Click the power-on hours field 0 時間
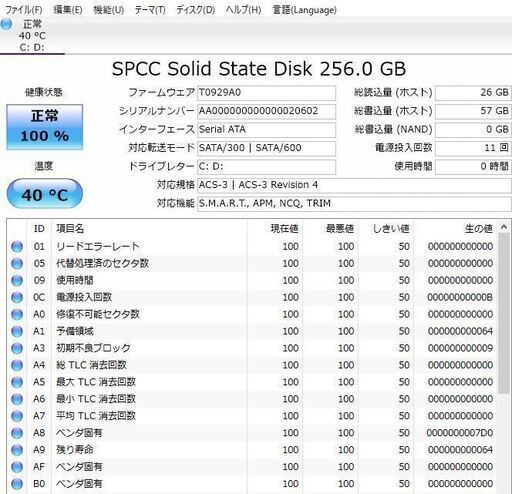This screenshot has height=494, width=512. 473,166
